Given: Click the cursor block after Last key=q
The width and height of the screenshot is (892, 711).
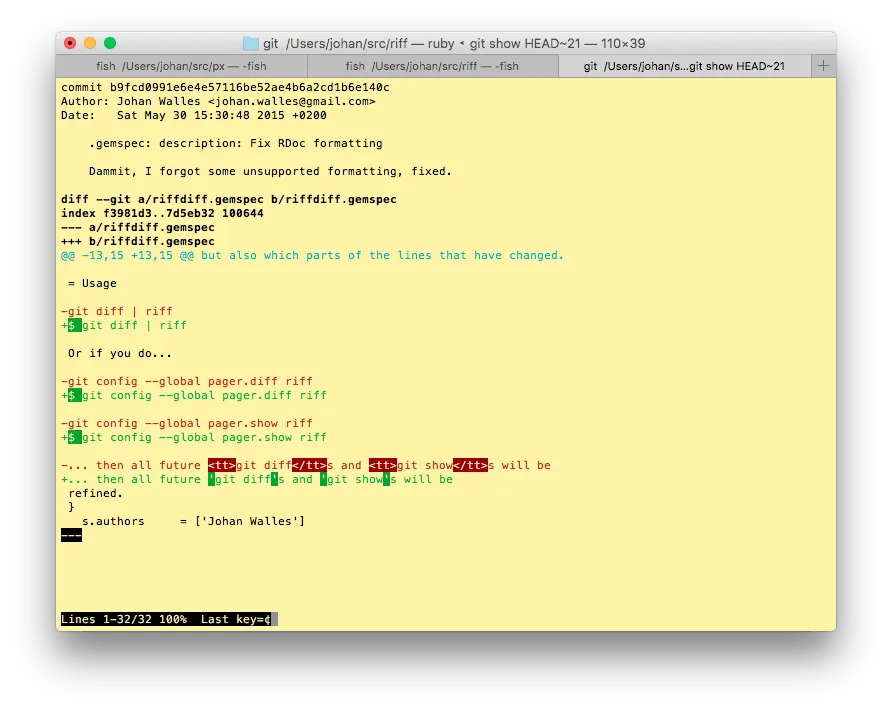Looking at the screenshot, I should coord(272,618).
